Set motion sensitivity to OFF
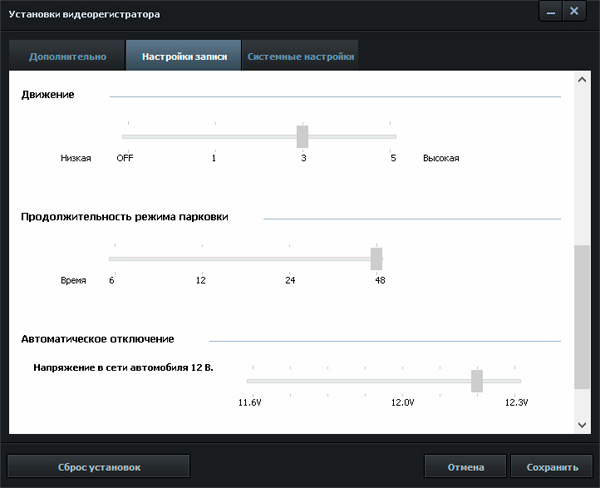This screenshot has width=600, height=488. tap(125, 137)
